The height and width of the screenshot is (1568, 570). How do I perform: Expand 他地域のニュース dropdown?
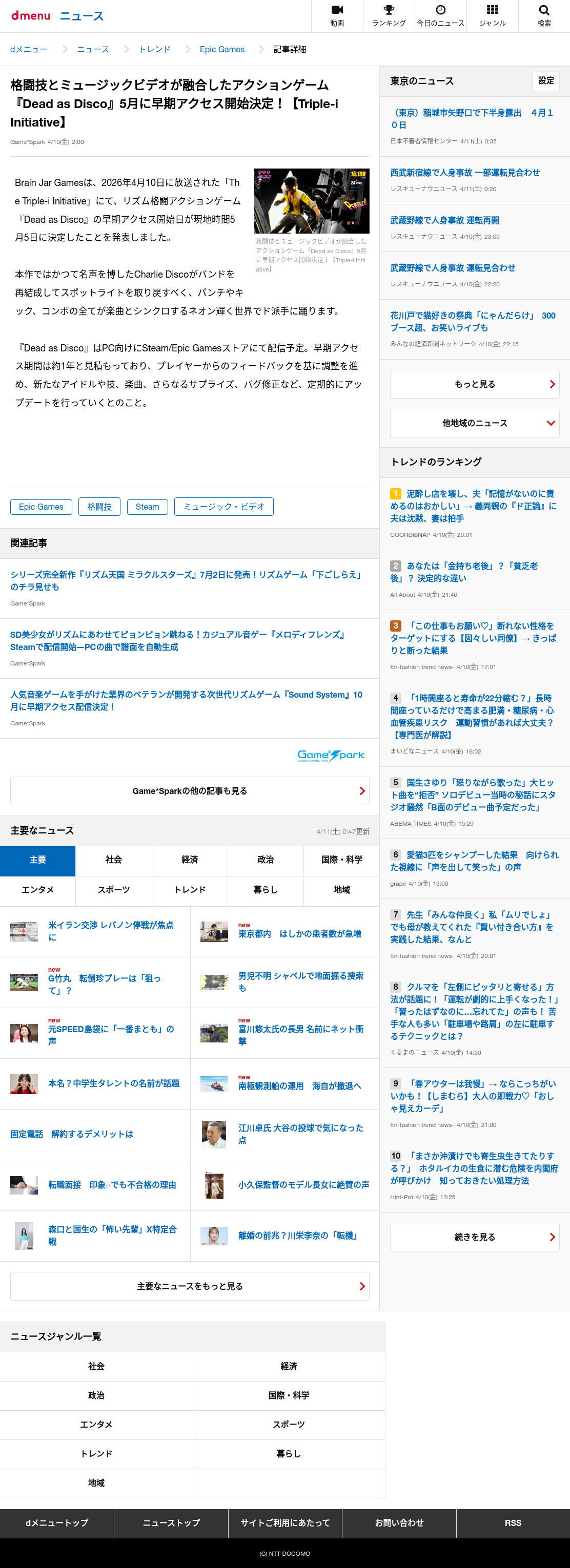coord(474,423)
